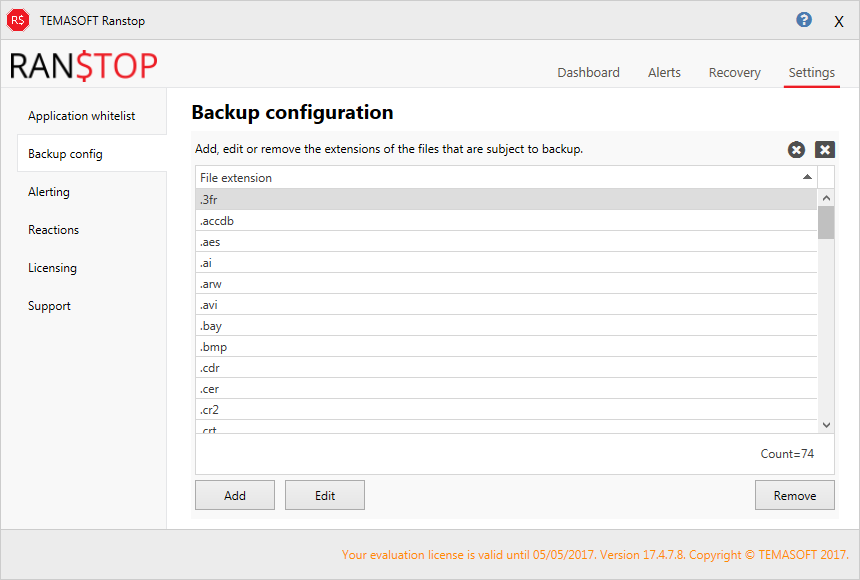Select Application whitelist in the sidebar
Viewport: 860px width, 580px height.
pyautogui.click(x=81, y=116)
